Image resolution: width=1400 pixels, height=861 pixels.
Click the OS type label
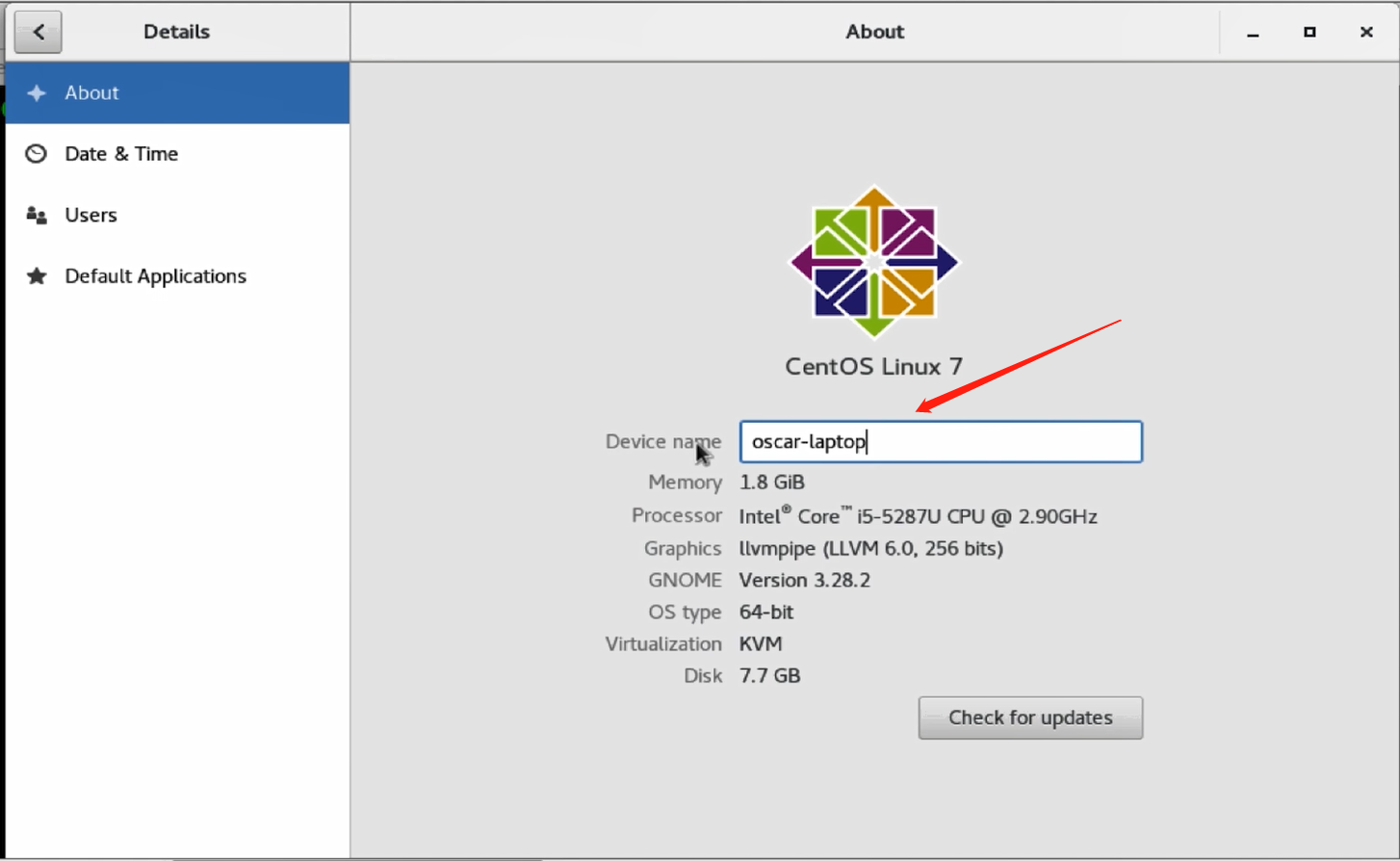[685, 613]
